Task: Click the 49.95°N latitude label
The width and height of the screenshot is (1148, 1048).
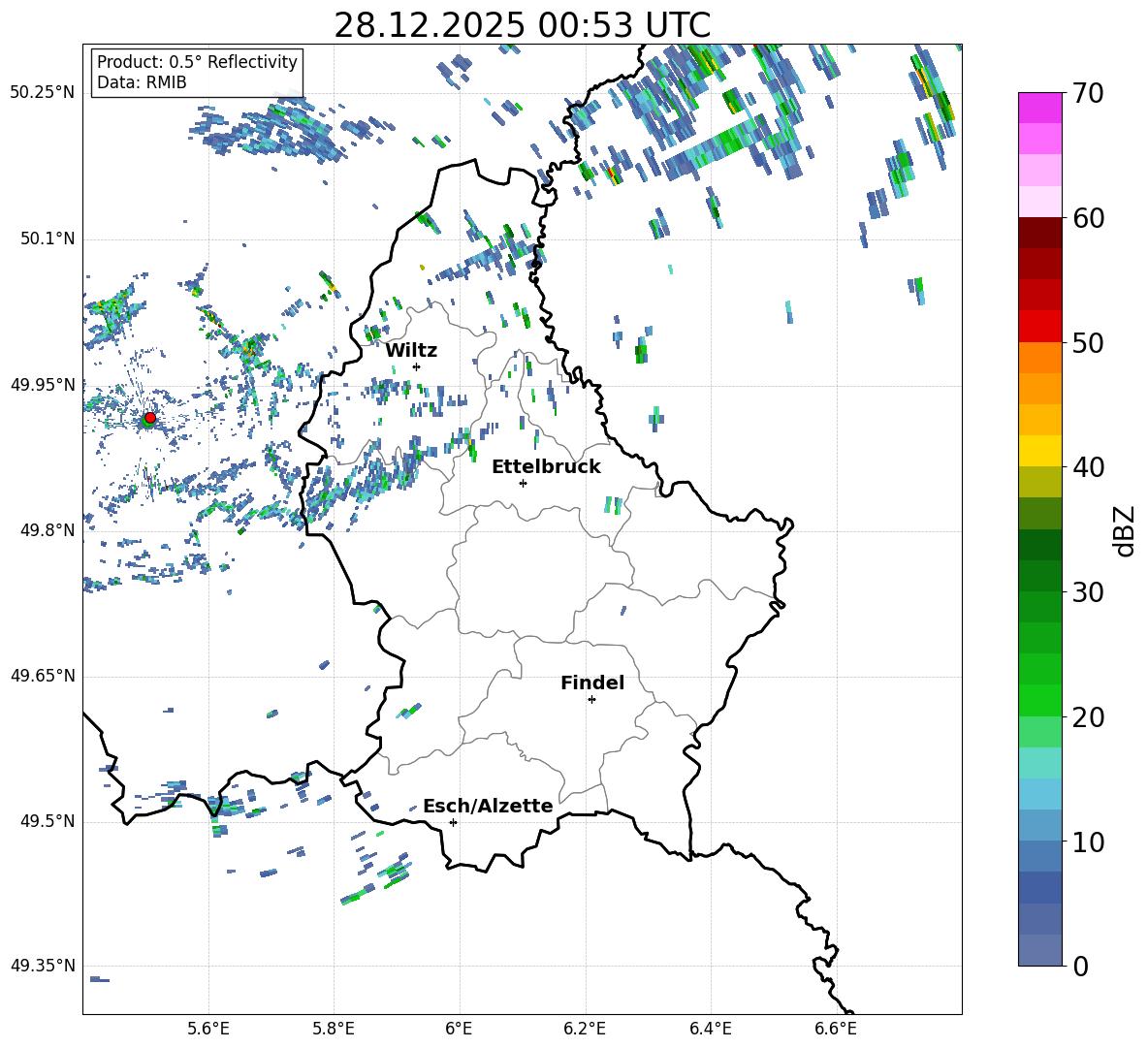Action: [43, 385]
